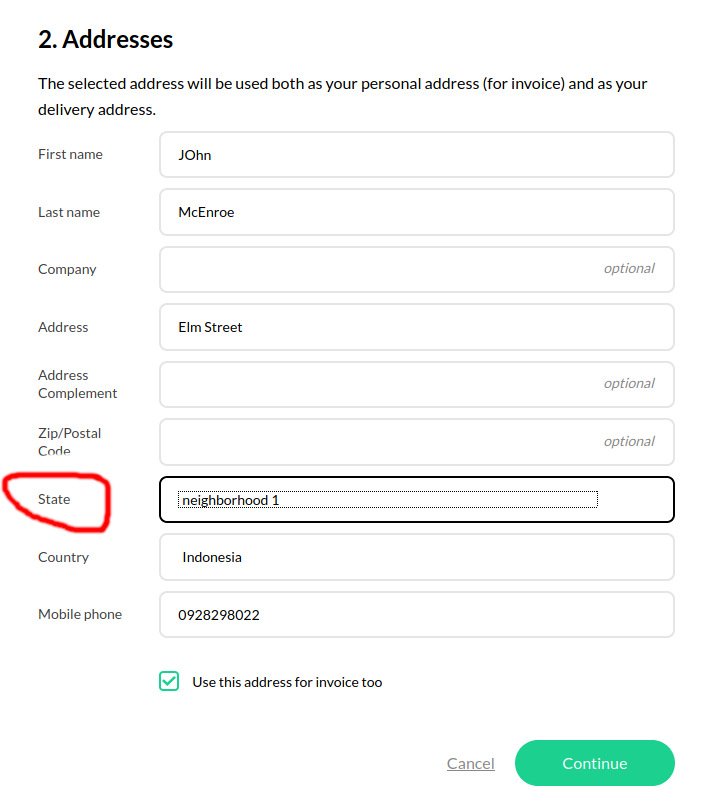Cancel the address form
The height and width of the screenshot is (806, 708).
470,763
